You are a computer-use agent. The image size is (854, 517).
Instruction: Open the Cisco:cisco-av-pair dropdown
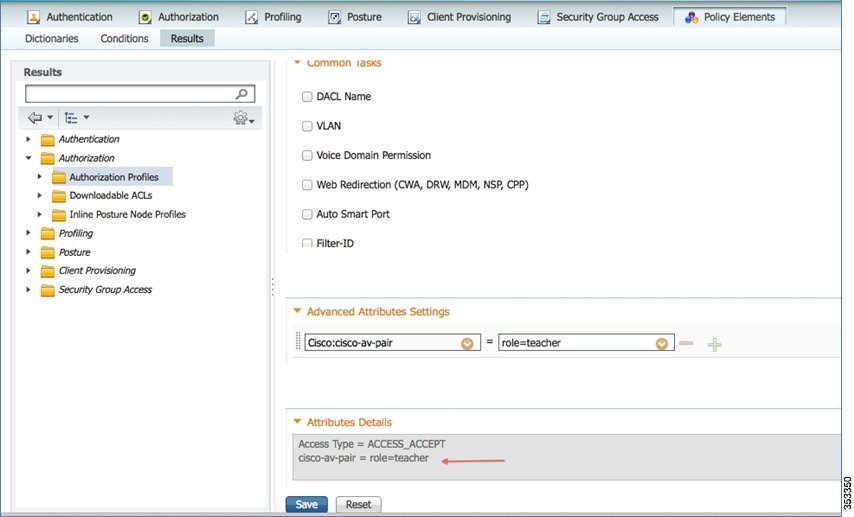click(467, 344)
